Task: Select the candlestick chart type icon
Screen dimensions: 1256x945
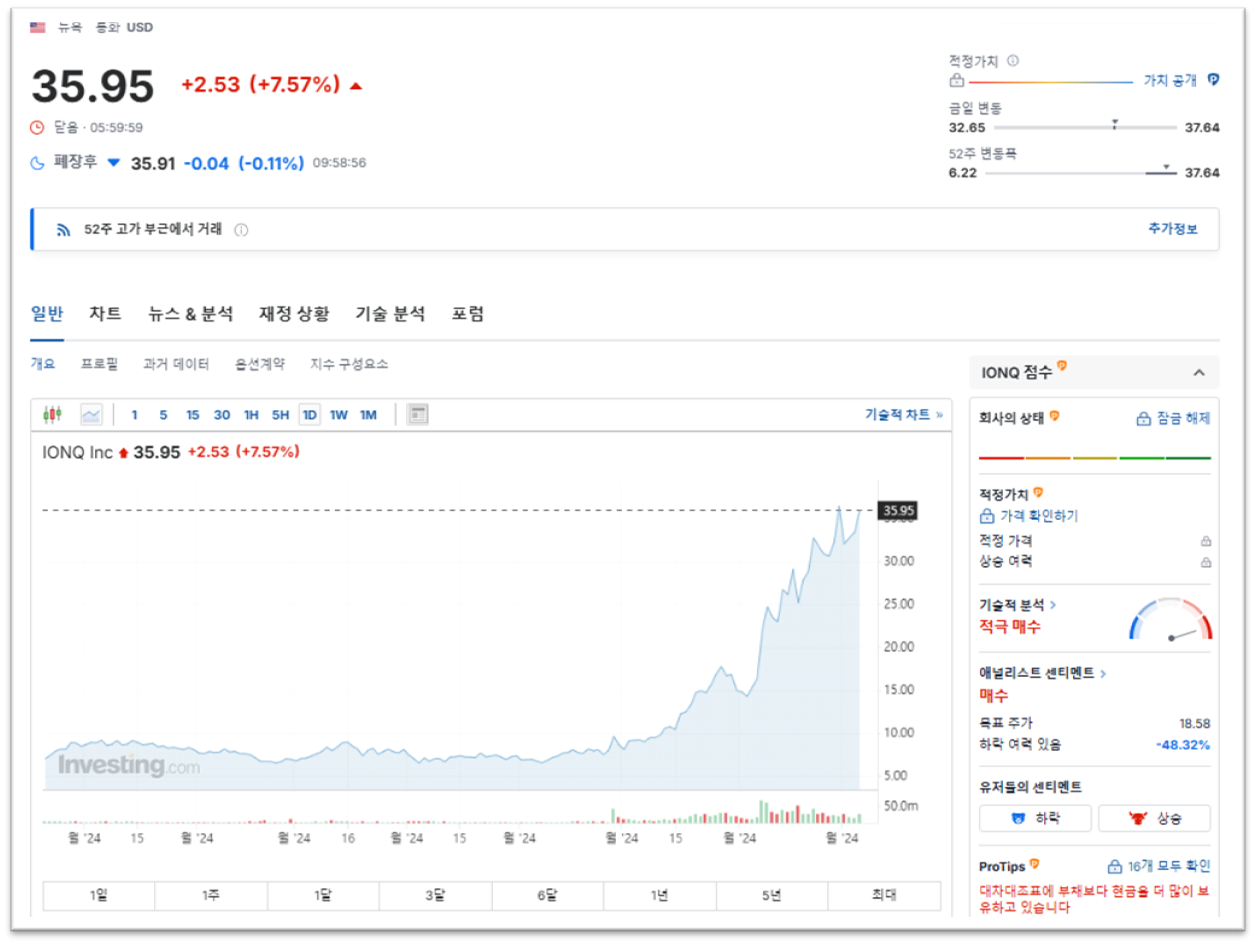Action: (x=52, y=414)
